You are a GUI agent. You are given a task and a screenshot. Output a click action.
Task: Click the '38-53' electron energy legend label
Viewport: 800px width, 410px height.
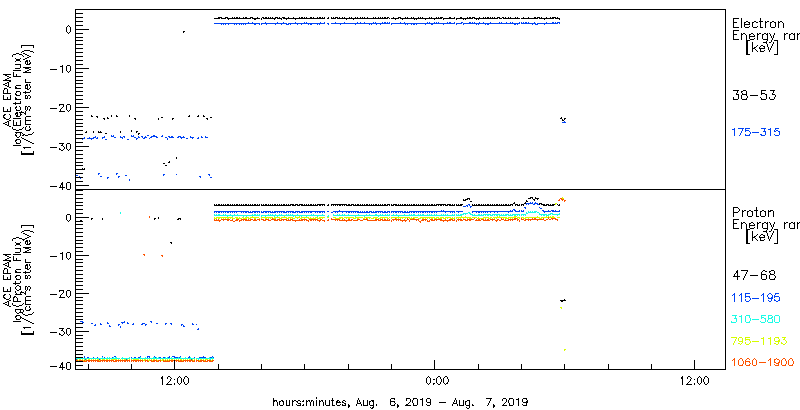(754, 95)
